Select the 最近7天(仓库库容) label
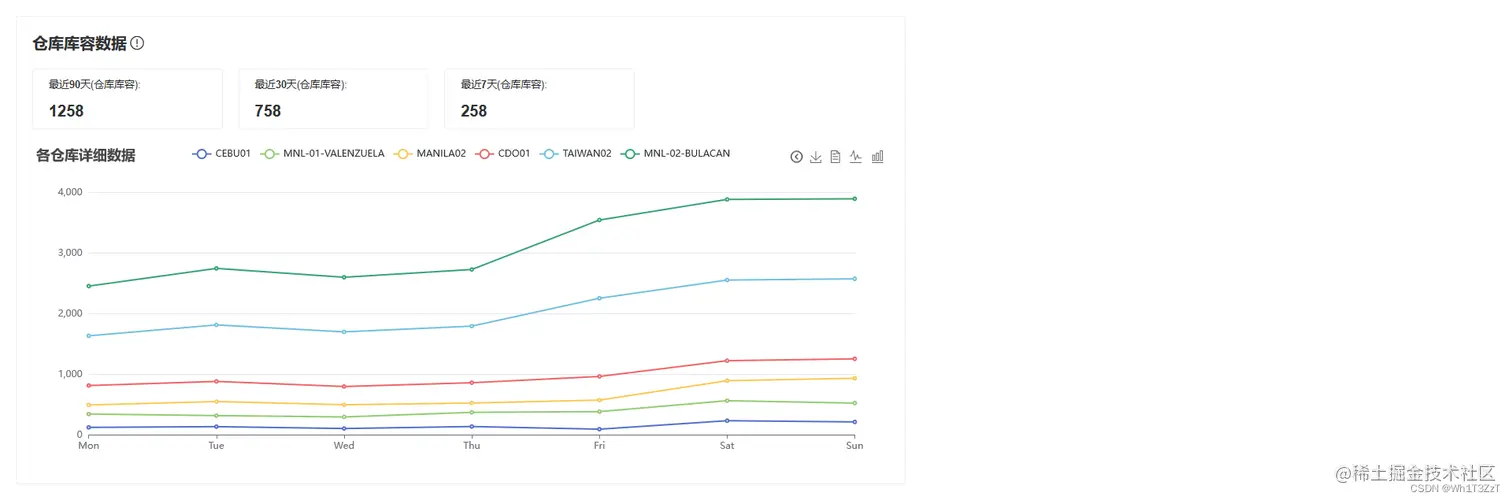The image size is (1512, 500). [504, 85]
